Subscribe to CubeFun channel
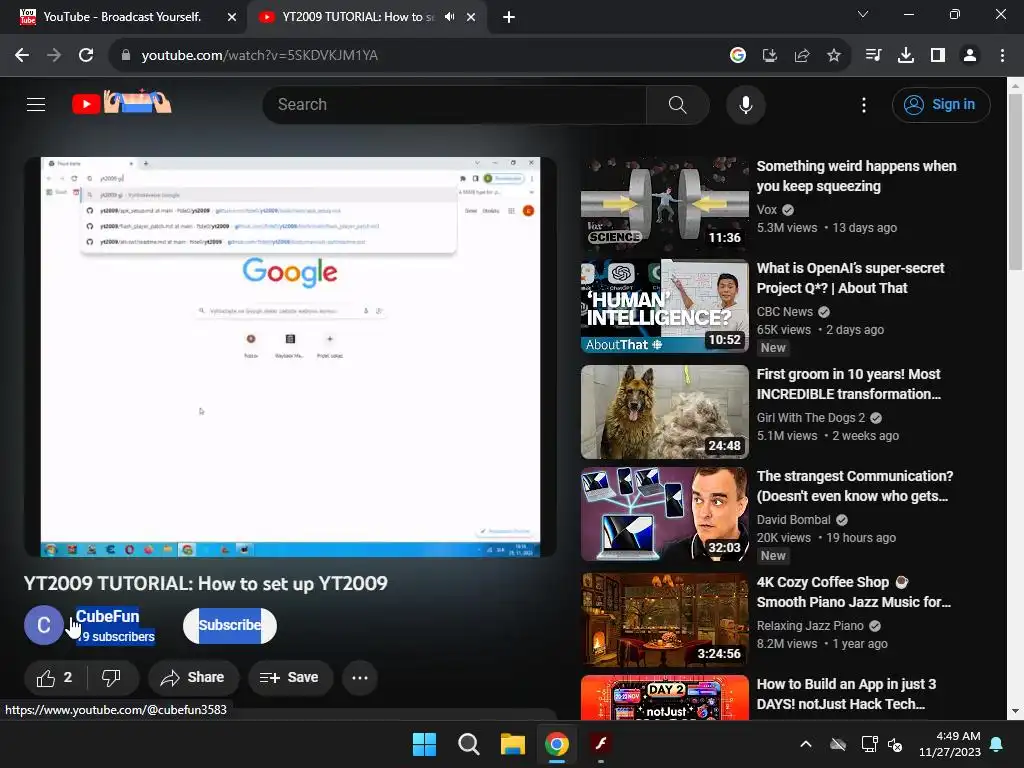Viewport: 1024px width, 768px height. coord(230,625)
